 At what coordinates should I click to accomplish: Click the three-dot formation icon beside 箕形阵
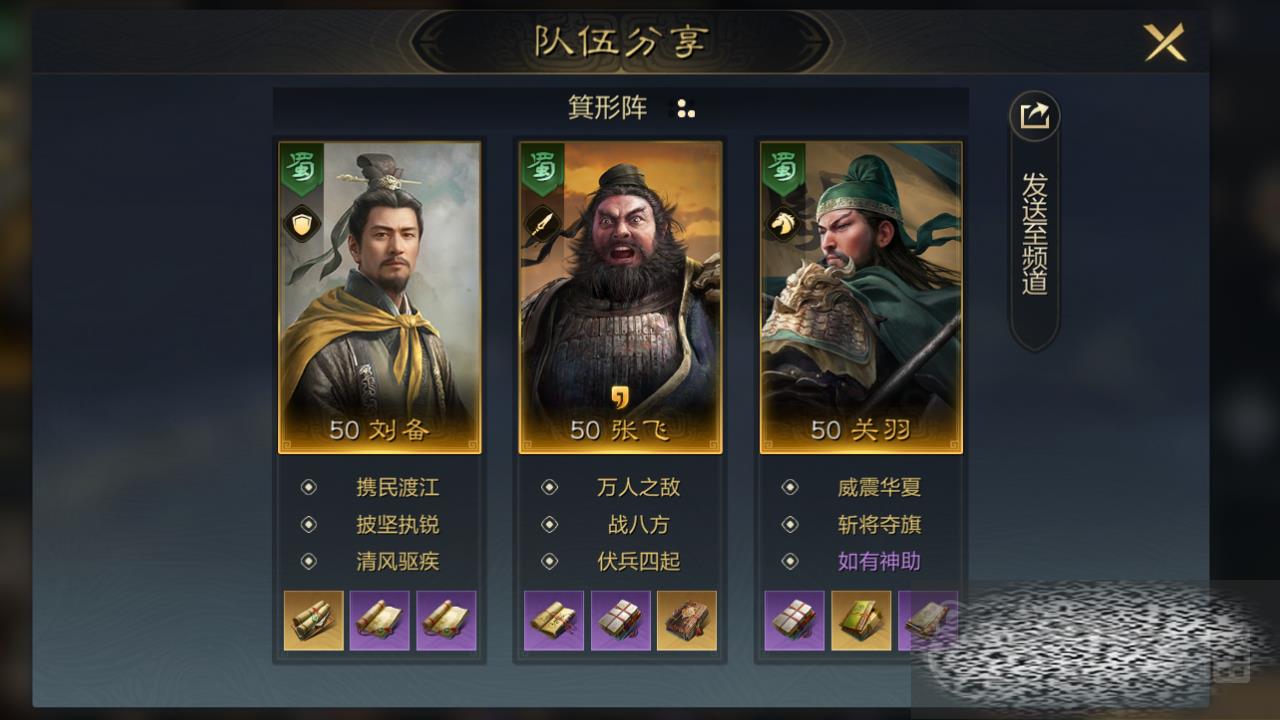[685, 109]
